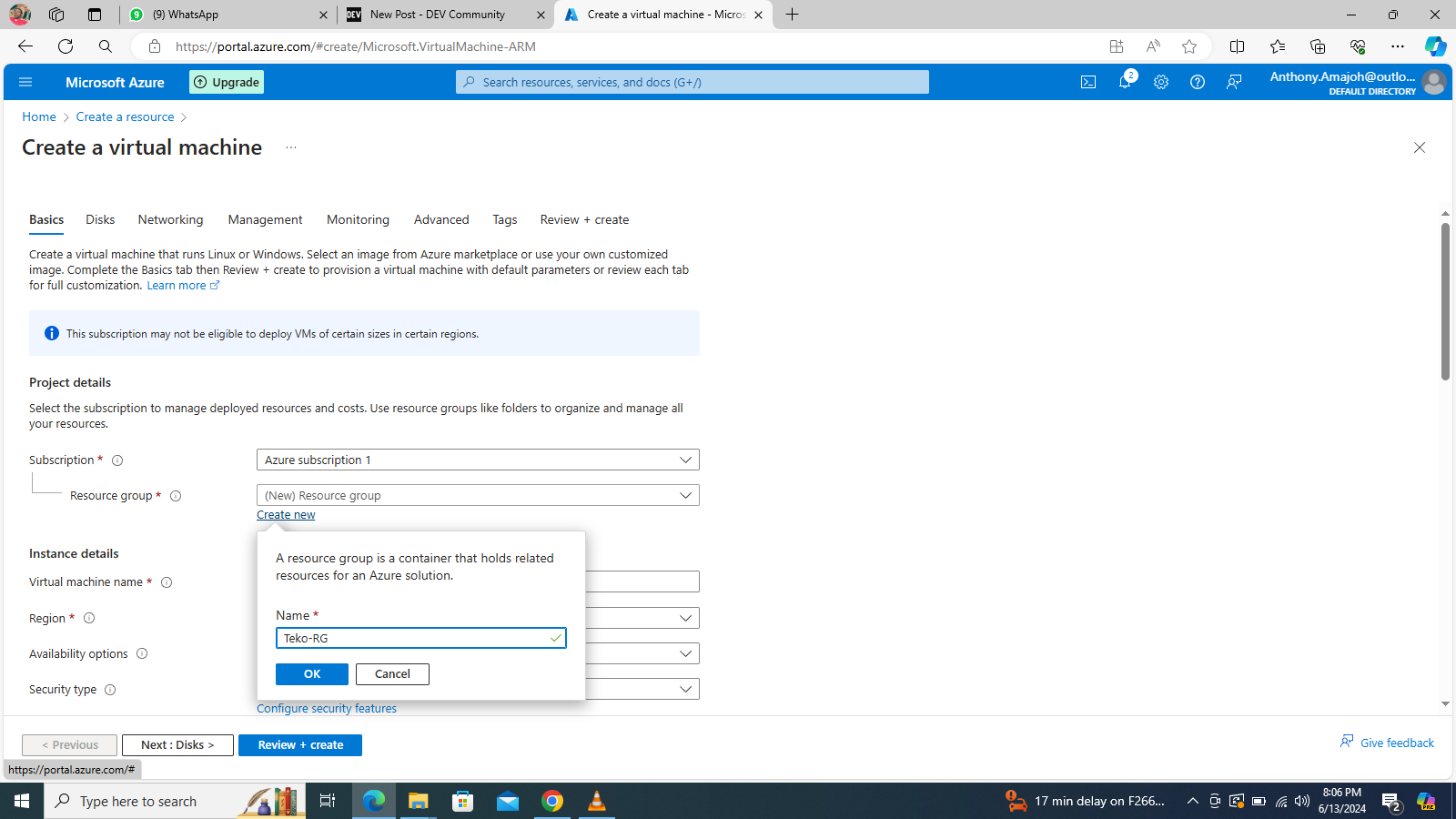1456x819 pixels.
Task: Open the Azure notifications bell
Action: 1125,82
